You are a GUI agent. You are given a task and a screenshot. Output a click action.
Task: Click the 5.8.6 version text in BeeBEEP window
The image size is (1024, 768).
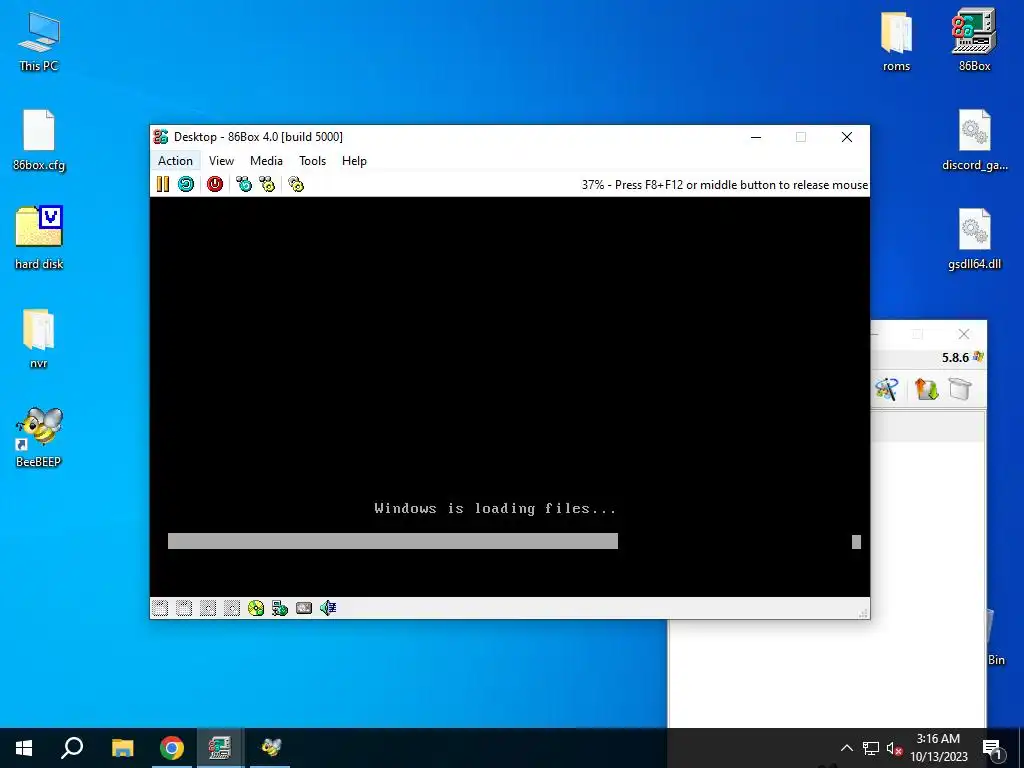955,357
